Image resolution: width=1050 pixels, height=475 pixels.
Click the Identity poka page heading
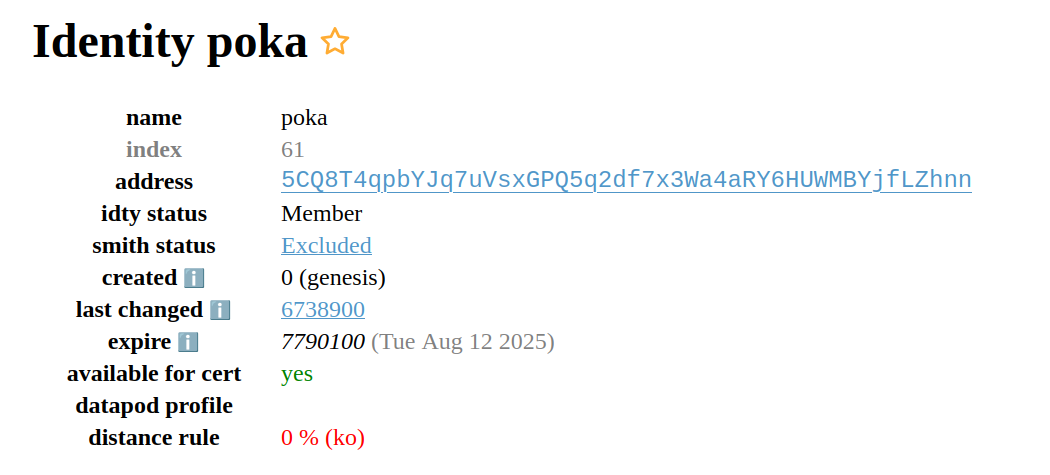pos(170,42)
